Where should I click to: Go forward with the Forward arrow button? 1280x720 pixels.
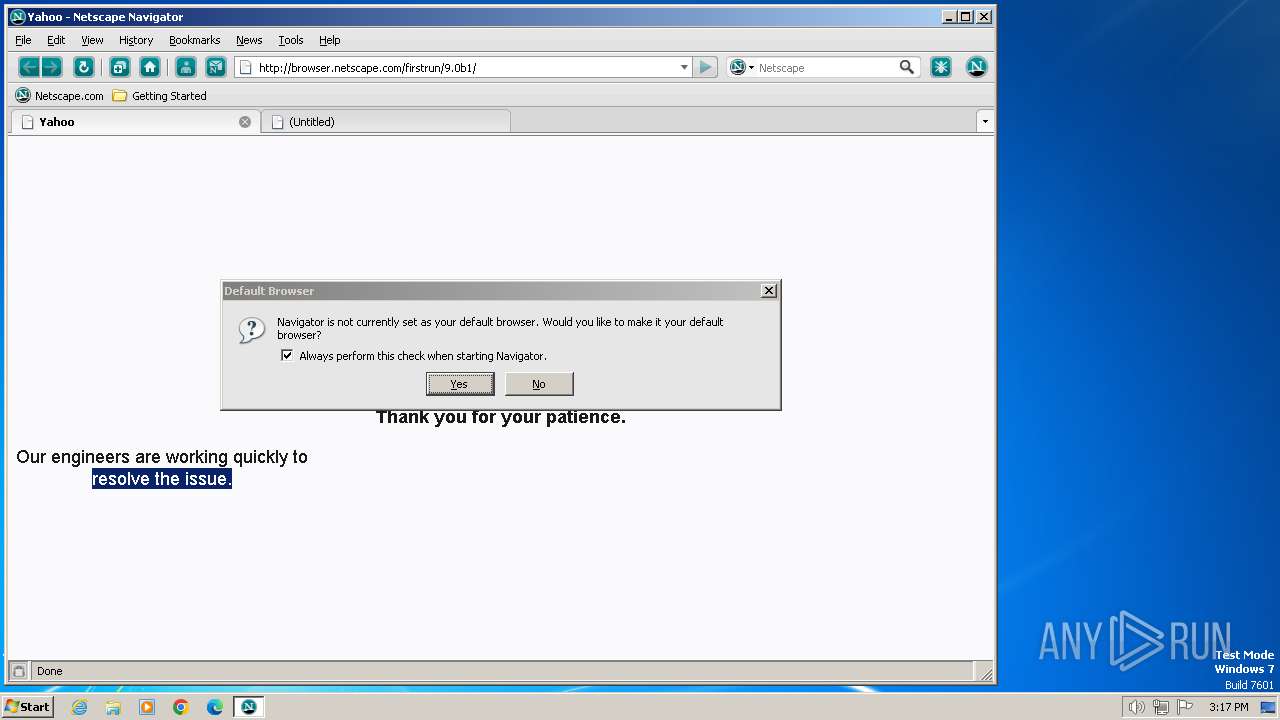51,67
